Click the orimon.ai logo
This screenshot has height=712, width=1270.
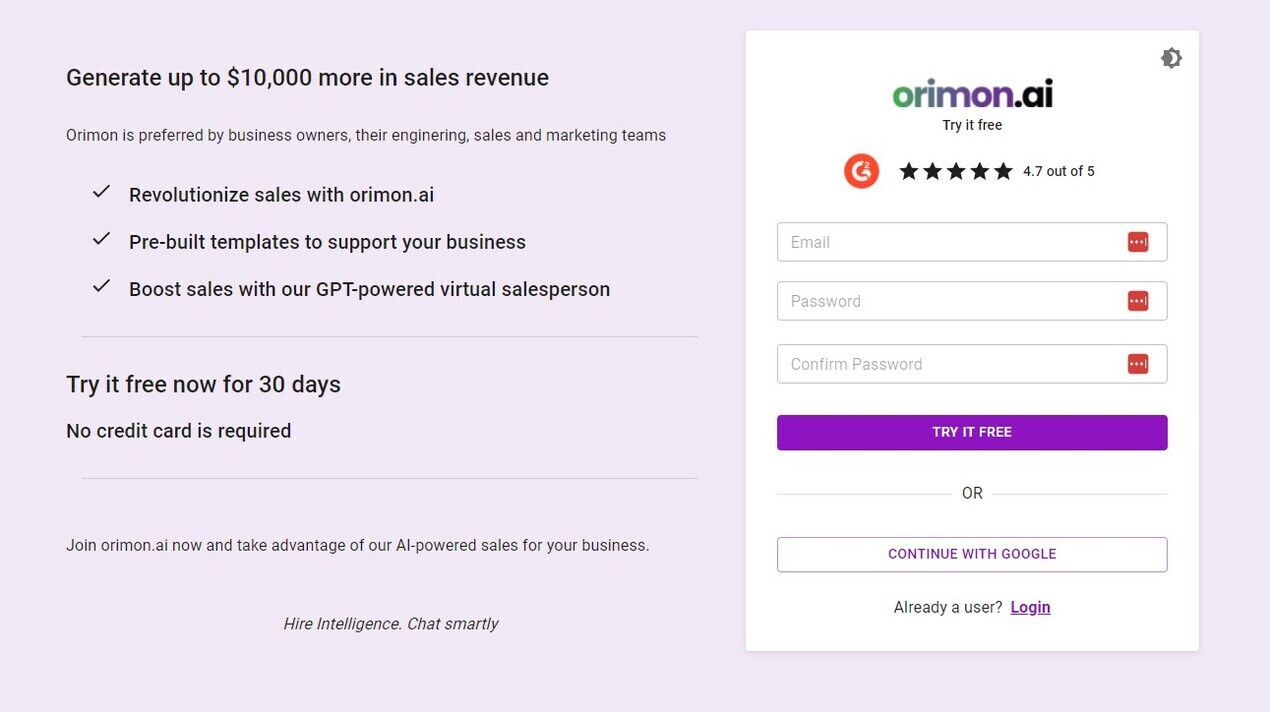click(x=972, y=93)
